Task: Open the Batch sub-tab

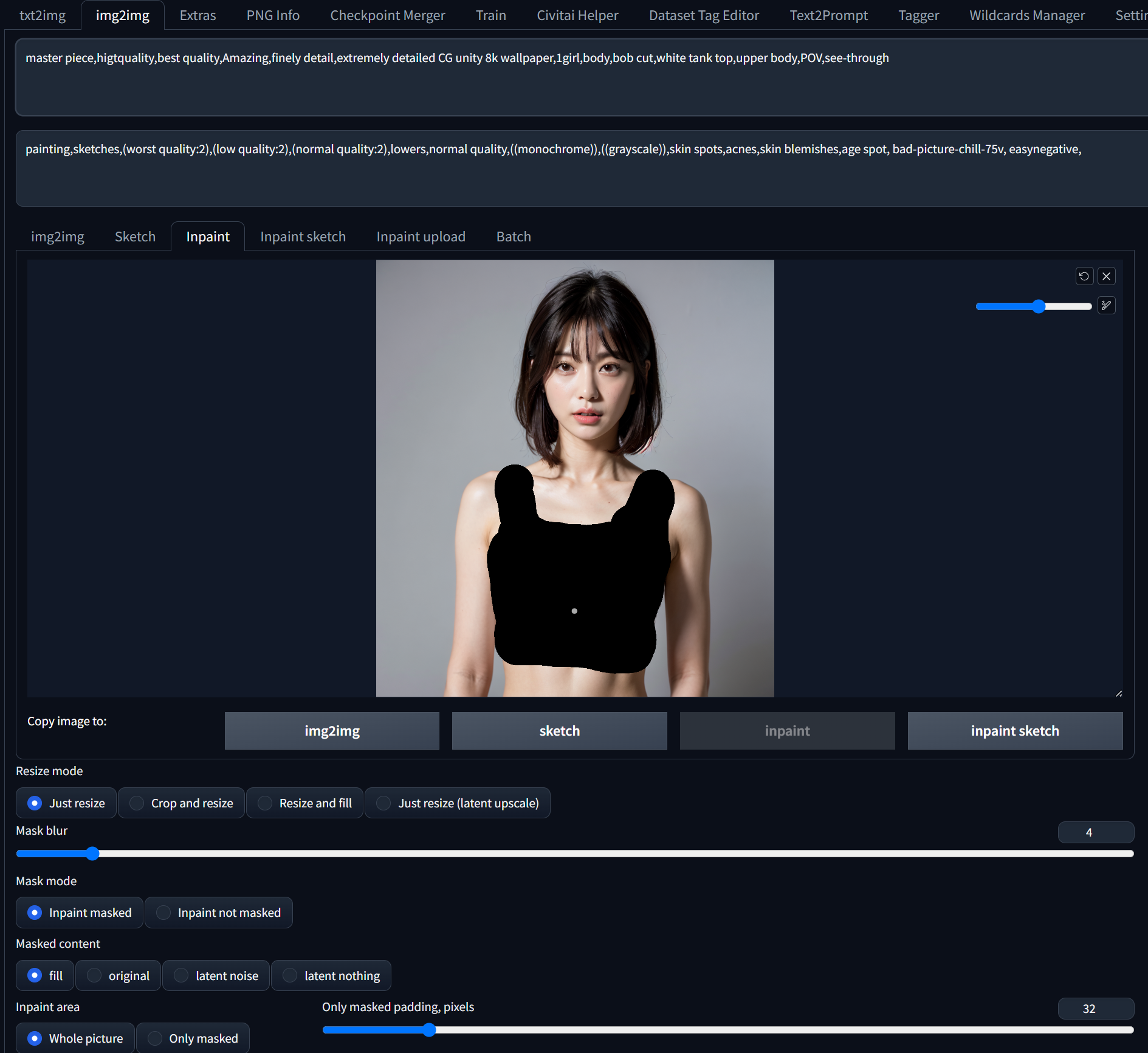Action: [514, 236]
